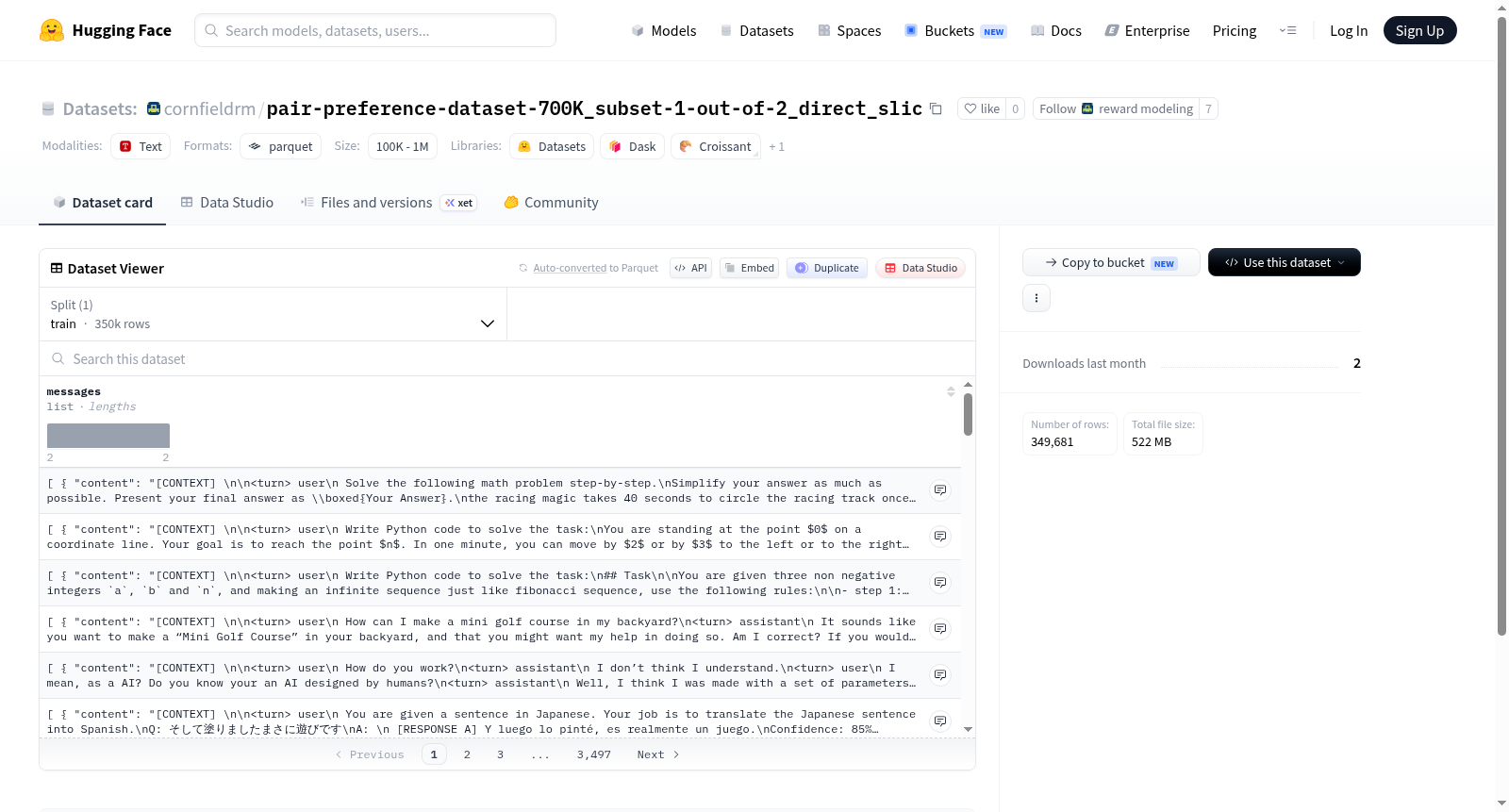This screenshot has height=812, width=1509.
Task: Click Next page in pagination
Action: click(x=658, y=754)
